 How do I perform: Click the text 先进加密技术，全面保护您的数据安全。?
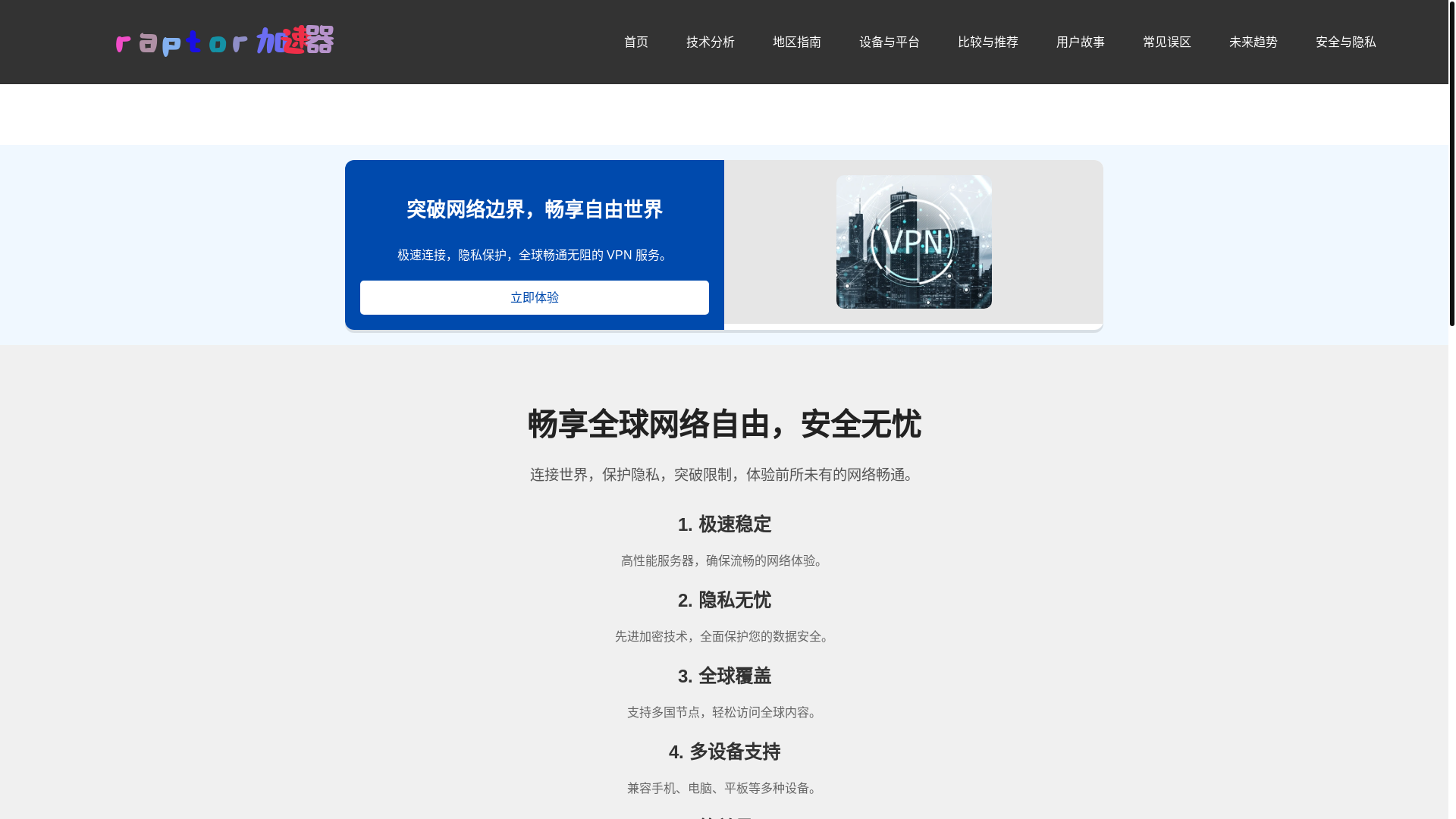pyautogui.click(x=724, y=636)
